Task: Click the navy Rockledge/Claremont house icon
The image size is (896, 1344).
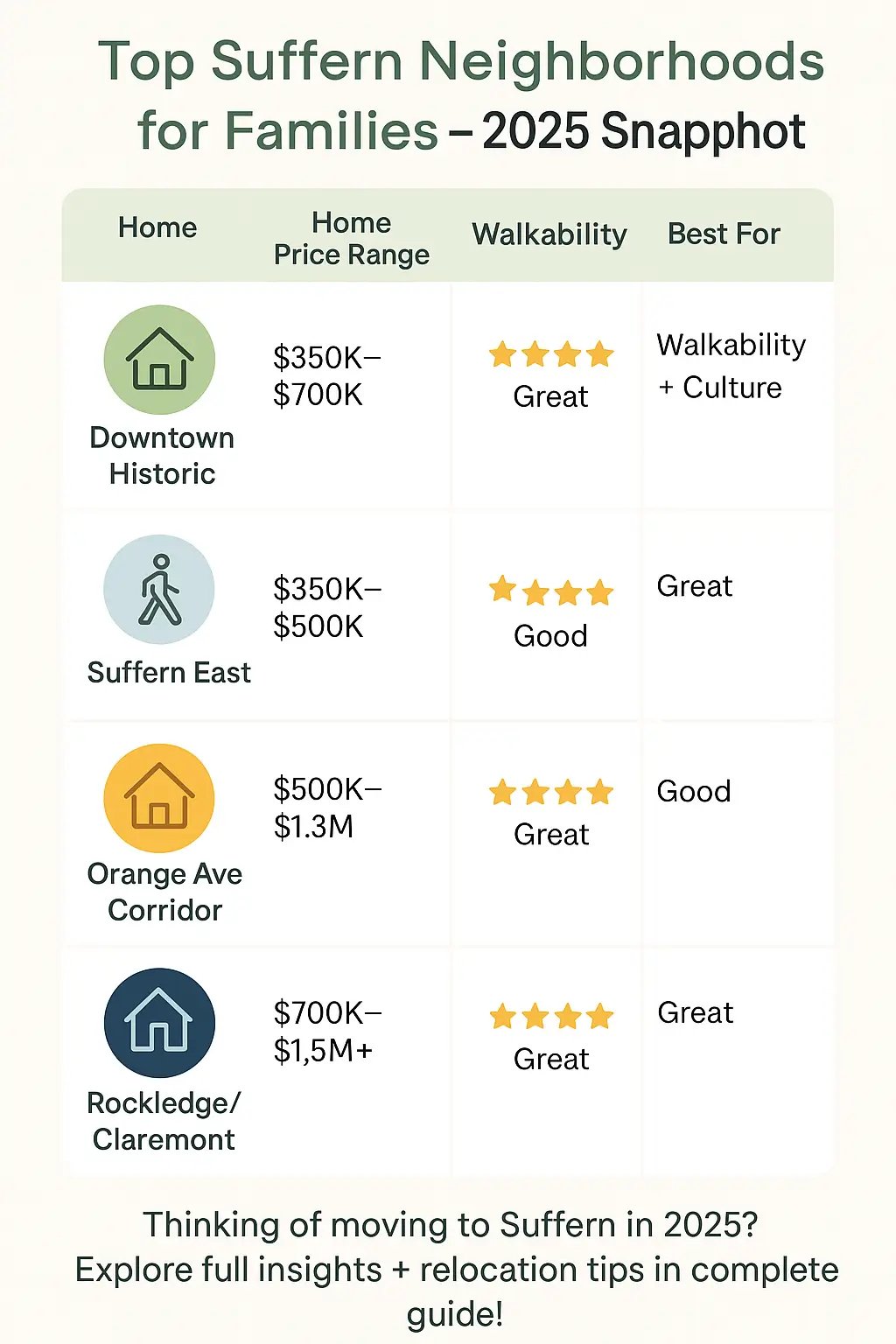Action: [x=159, y=1023]
